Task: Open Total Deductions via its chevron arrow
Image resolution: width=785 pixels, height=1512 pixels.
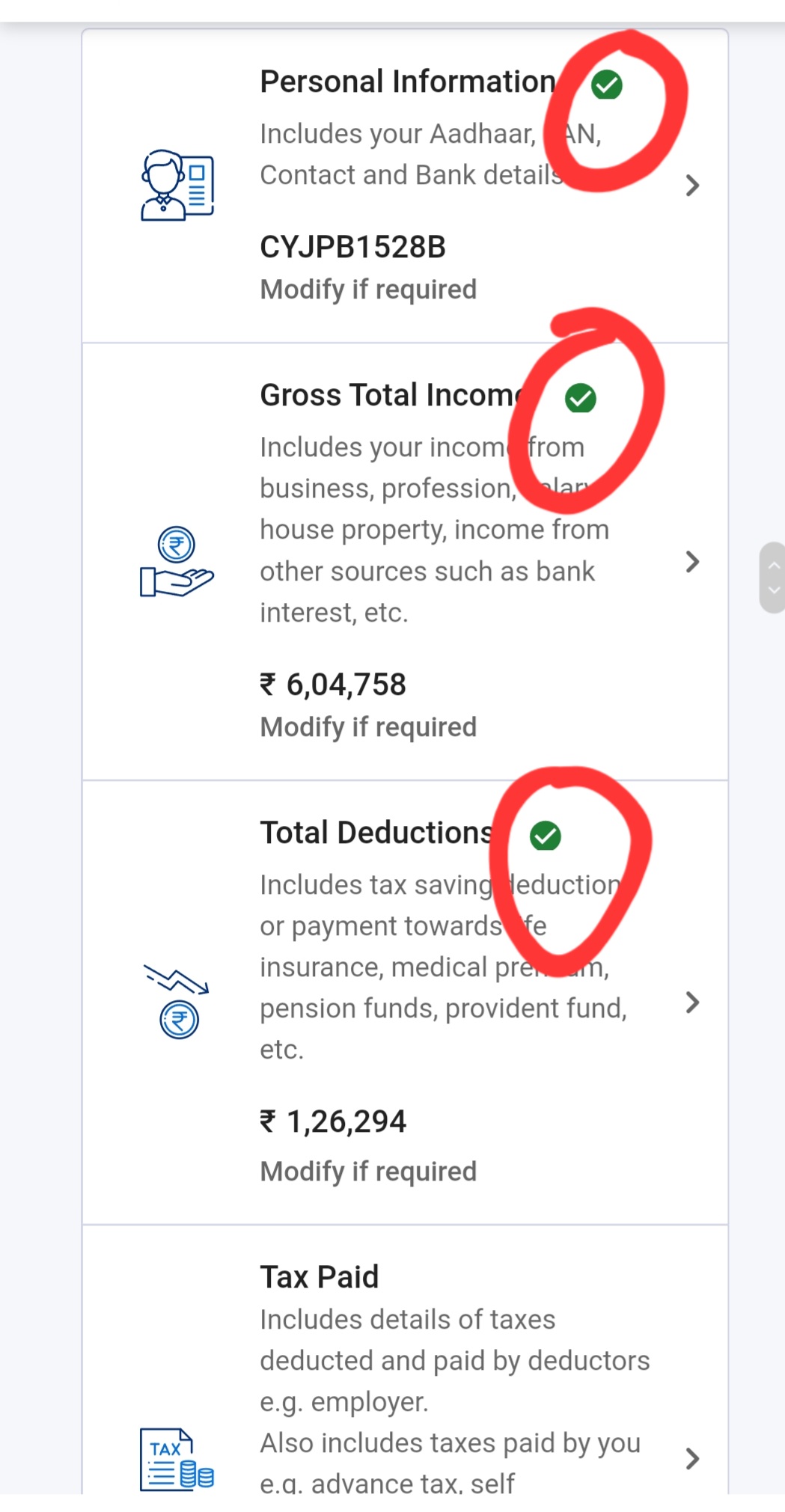Action: click(693, 1003)
